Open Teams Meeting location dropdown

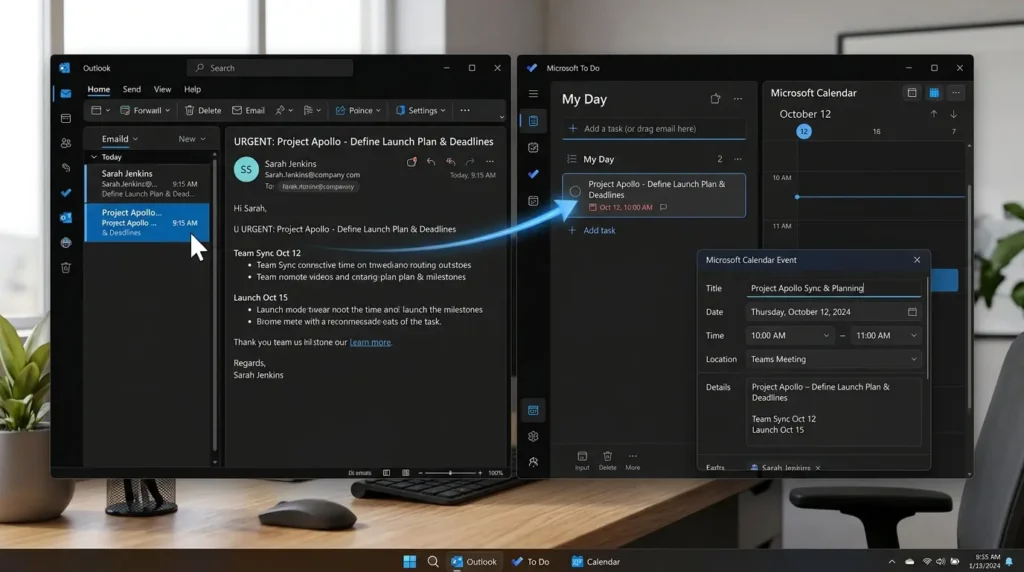pos(834,359)
